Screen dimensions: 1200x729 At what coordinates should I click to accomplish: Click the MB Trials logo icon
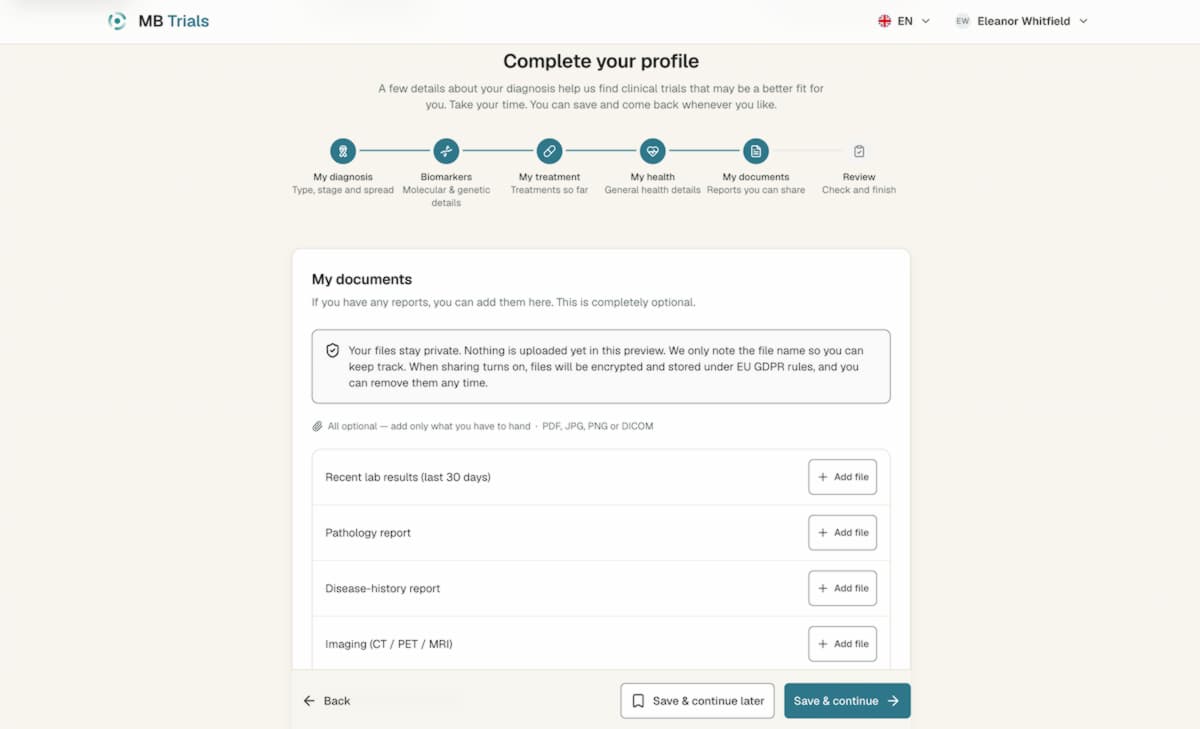click(x=117, y=21)
